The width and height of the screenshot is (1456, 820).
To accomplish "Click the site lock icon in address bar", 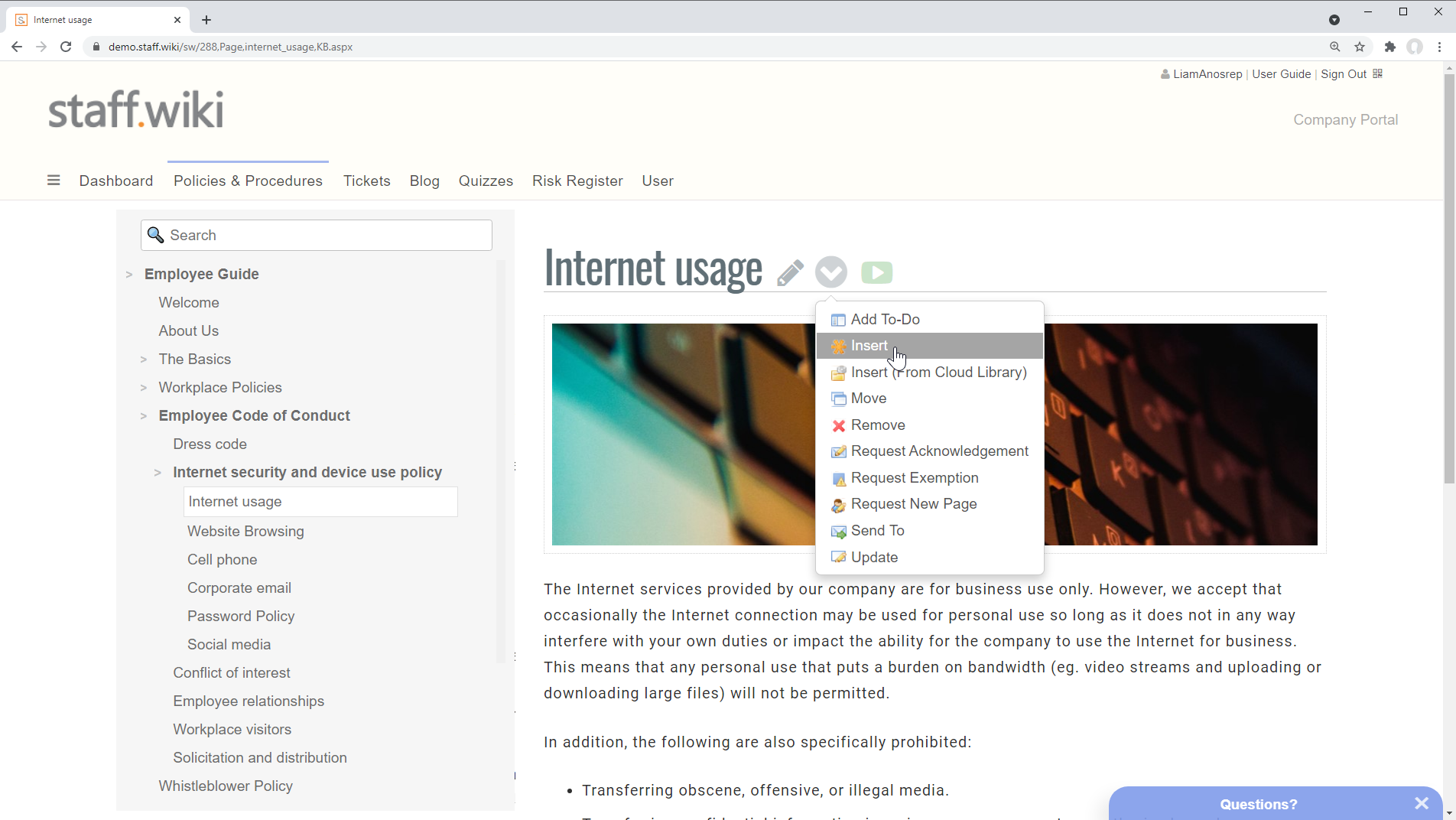I will click(x=96, y=47).
